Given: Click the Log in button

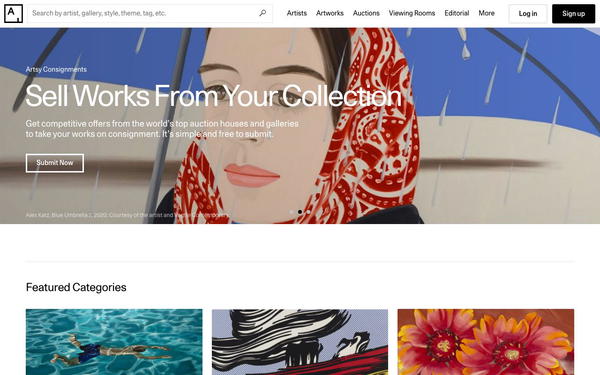Looking at the screenshot, I should coord(528,13).
